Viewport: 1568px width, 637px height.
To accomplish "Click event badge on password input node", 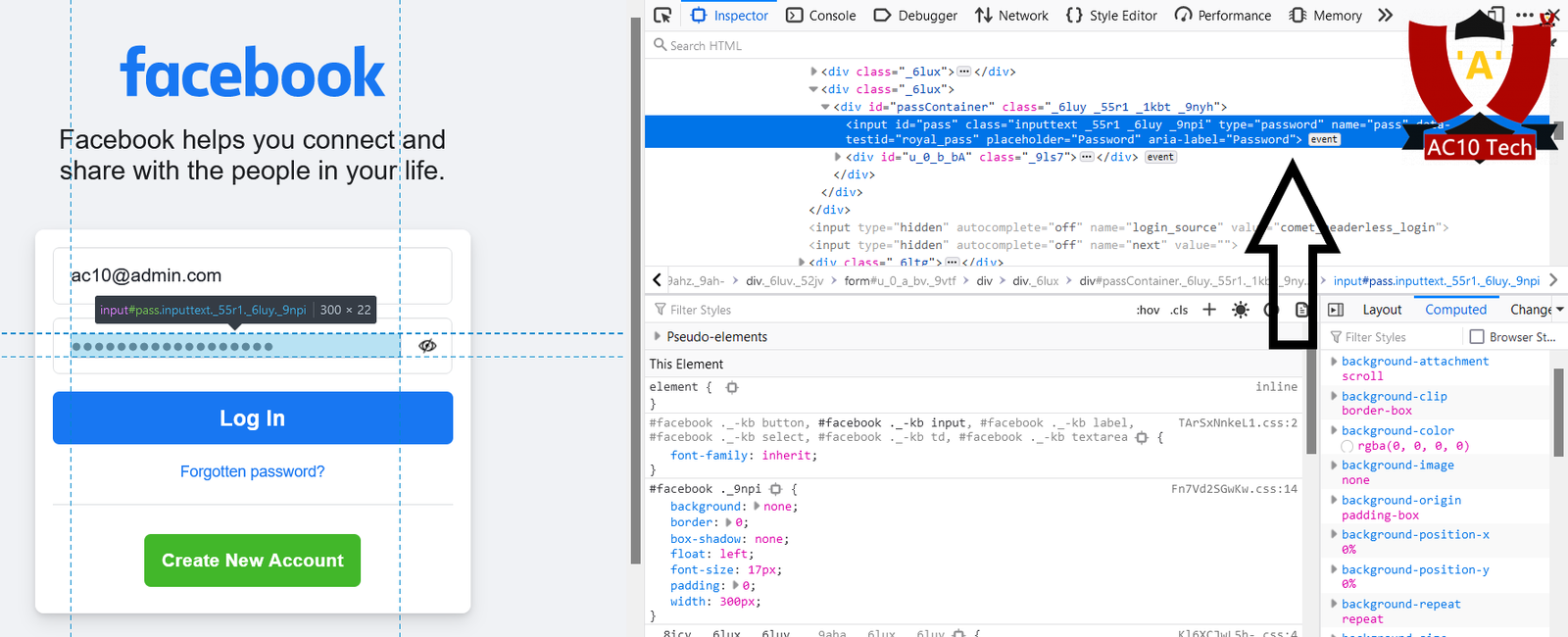I will tap(1324, 140).
